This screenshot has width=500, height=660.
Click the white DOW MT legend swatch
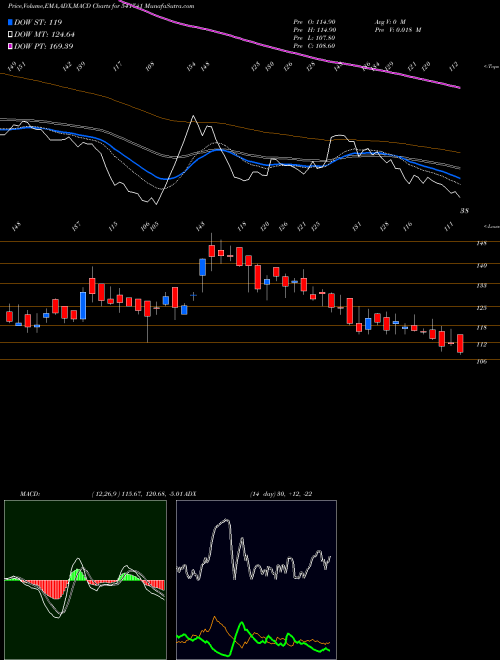tap(11, 35)
